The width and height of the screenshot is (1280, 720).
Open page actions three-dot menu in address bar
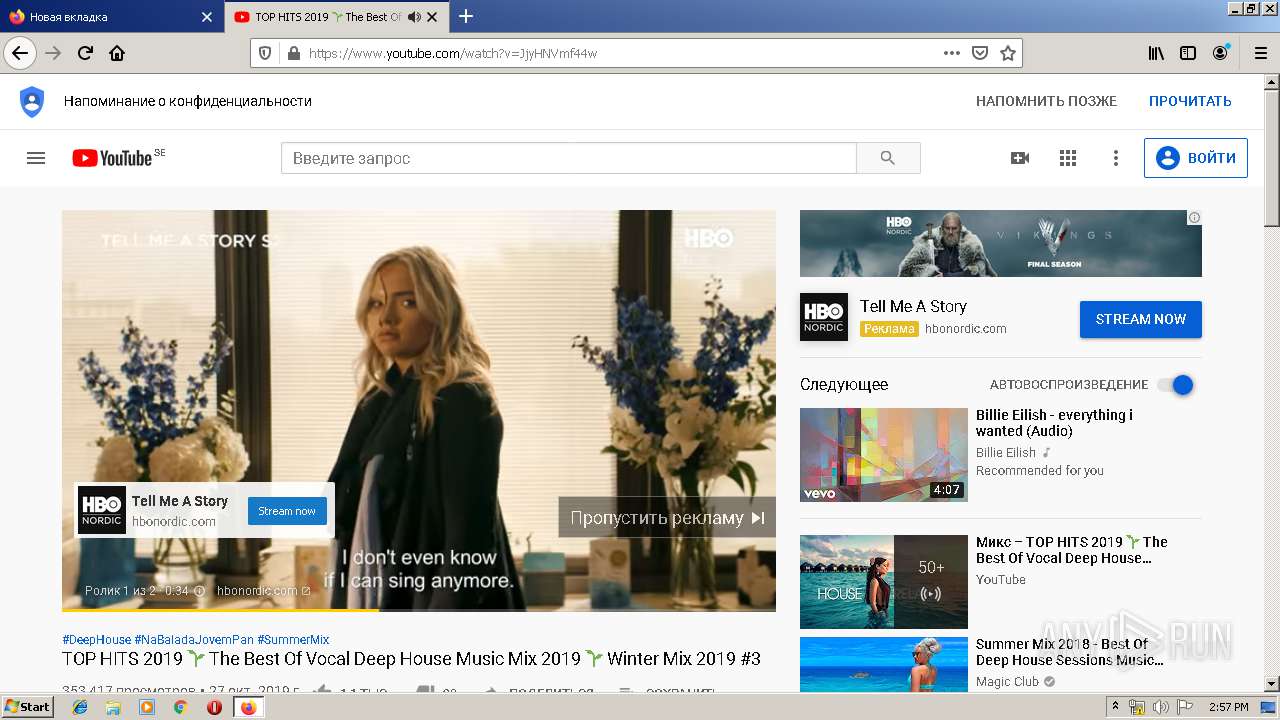pyautogui.click(x=952, y=53)
